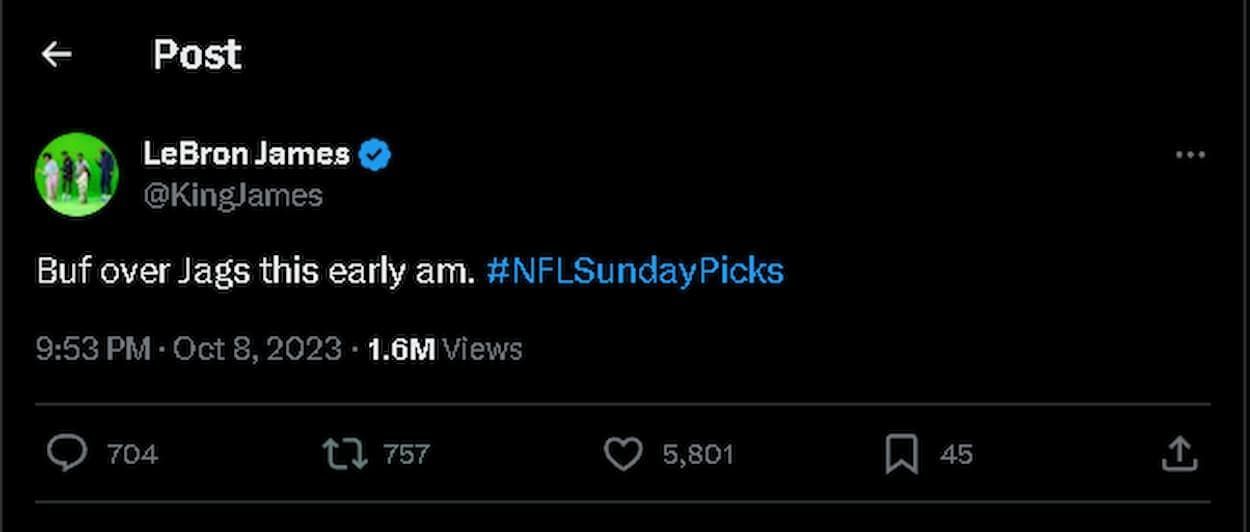The width and height of the screenshot is (1250, 532).
Task: Open the @KingJames handle link
Action: pos(233,194)
